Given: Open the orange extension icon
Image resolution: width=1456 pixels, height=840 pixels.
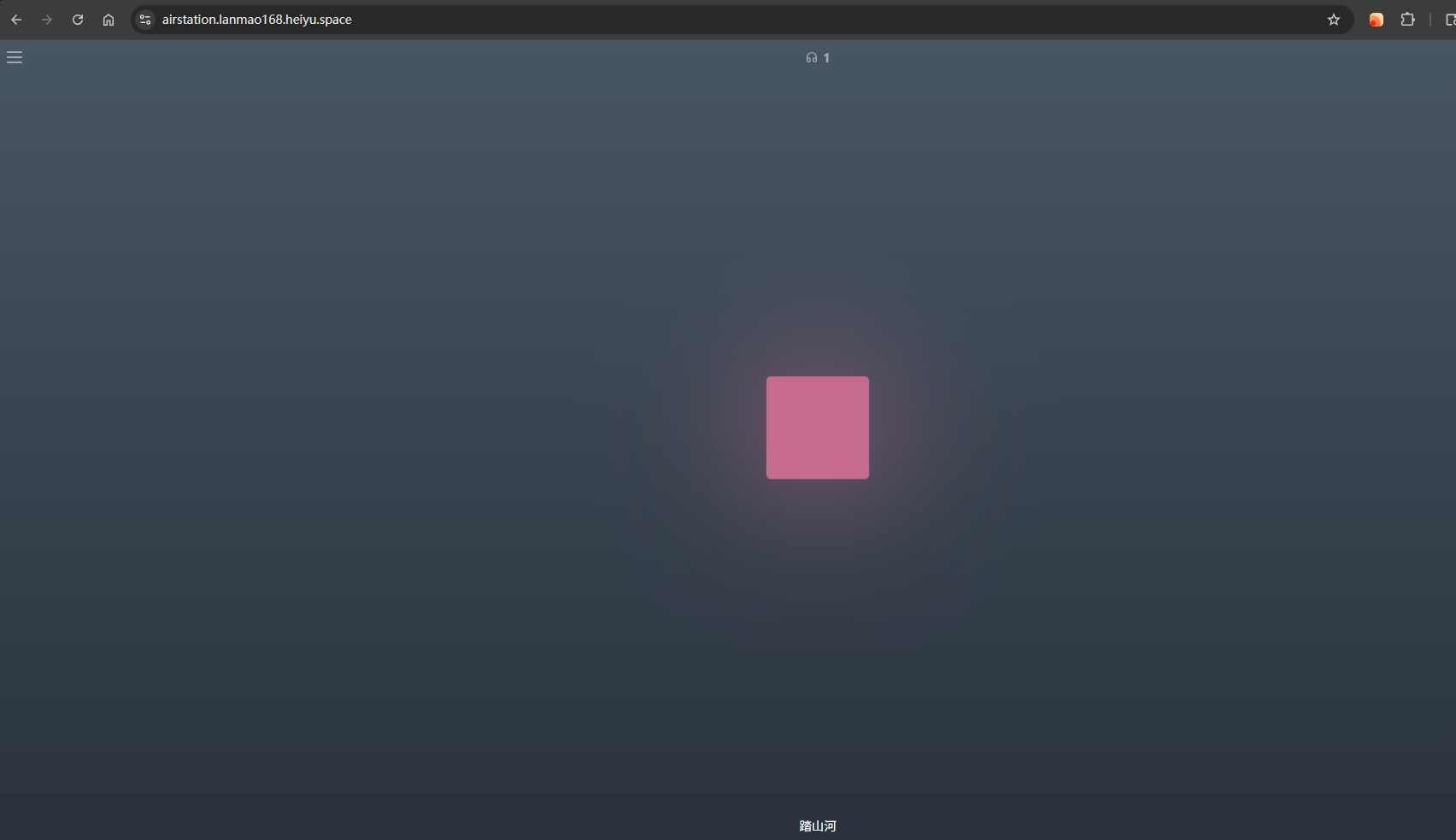Looking at the screenshot, I should pyautogui.click(x=1376, y=20).
